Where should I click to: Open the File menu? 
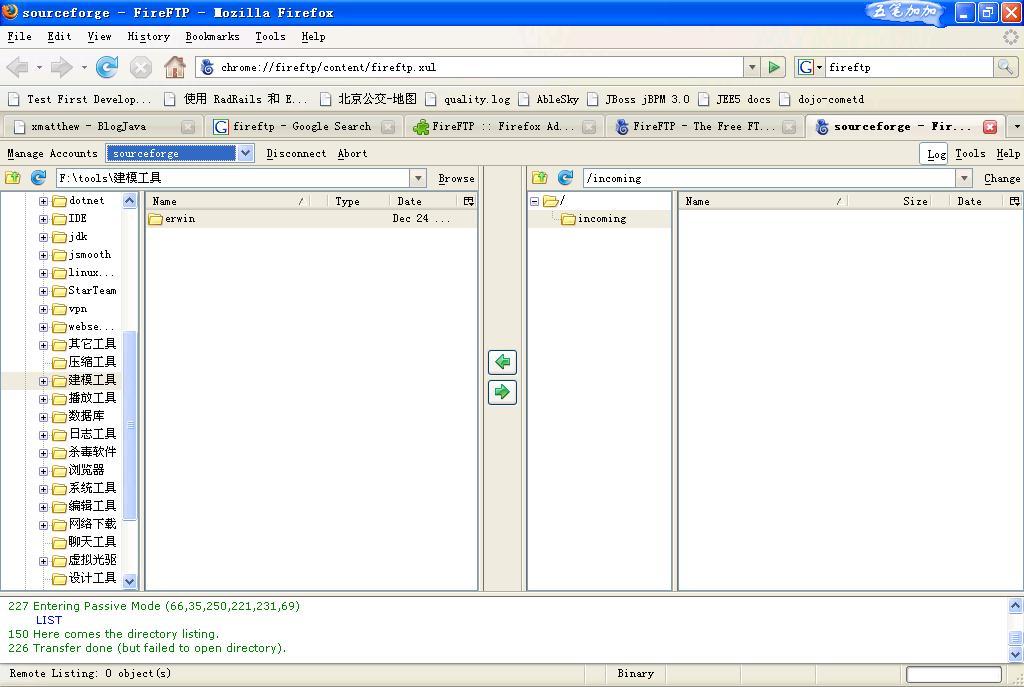pos(20,37)
